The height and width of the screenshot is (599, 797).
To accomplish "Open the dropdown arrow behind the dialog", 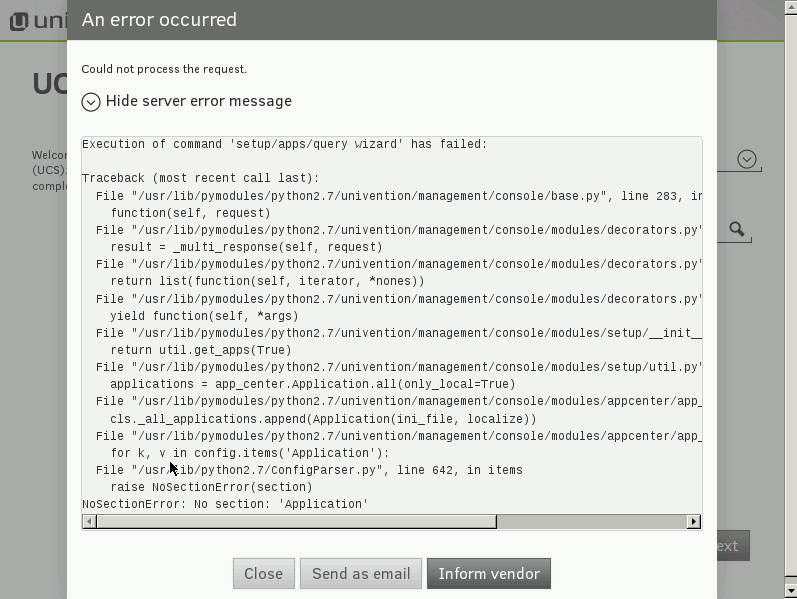I will (746, 159).
